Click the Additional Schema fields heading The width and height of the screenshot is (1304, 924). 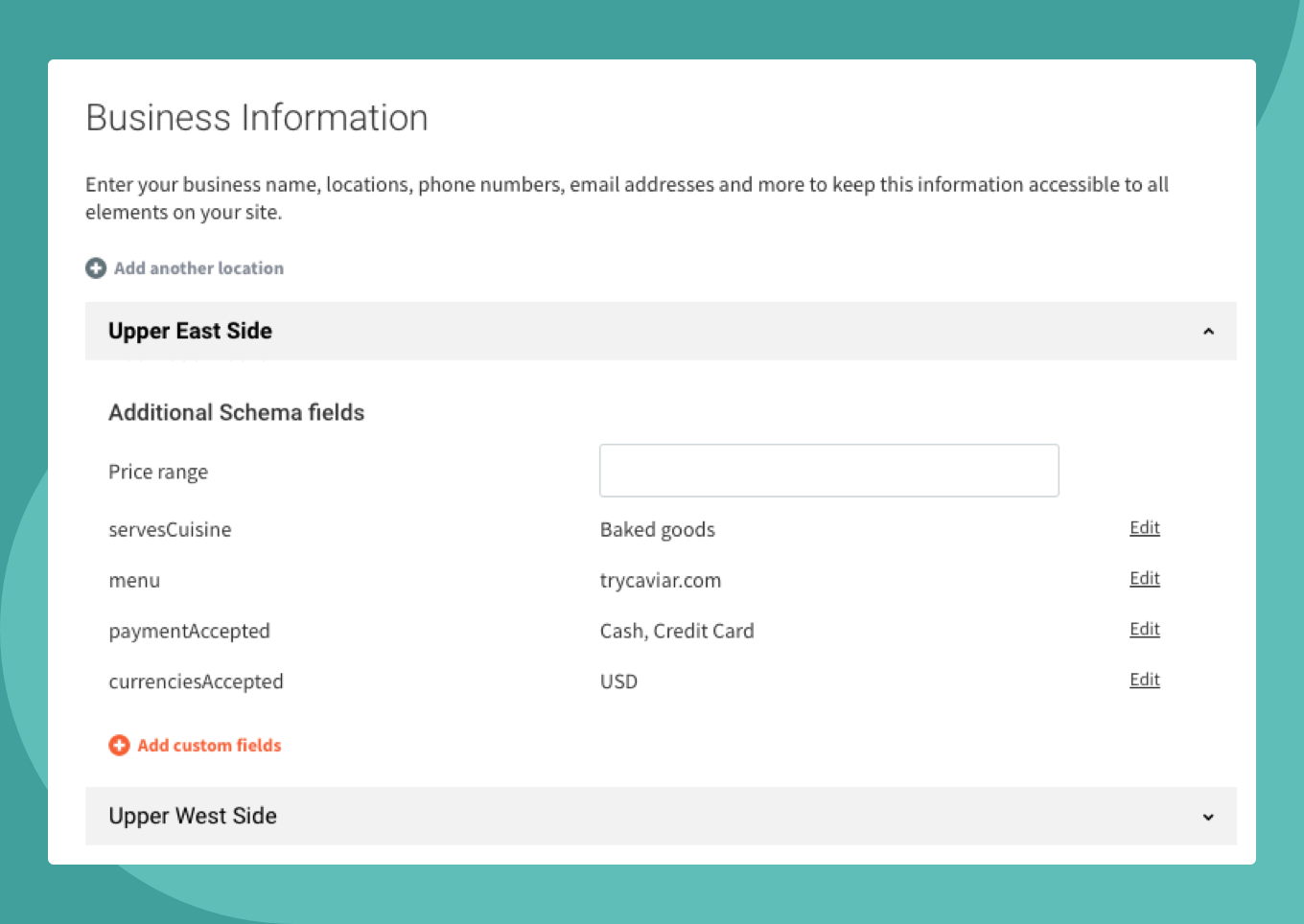click(x=237, y=412)
